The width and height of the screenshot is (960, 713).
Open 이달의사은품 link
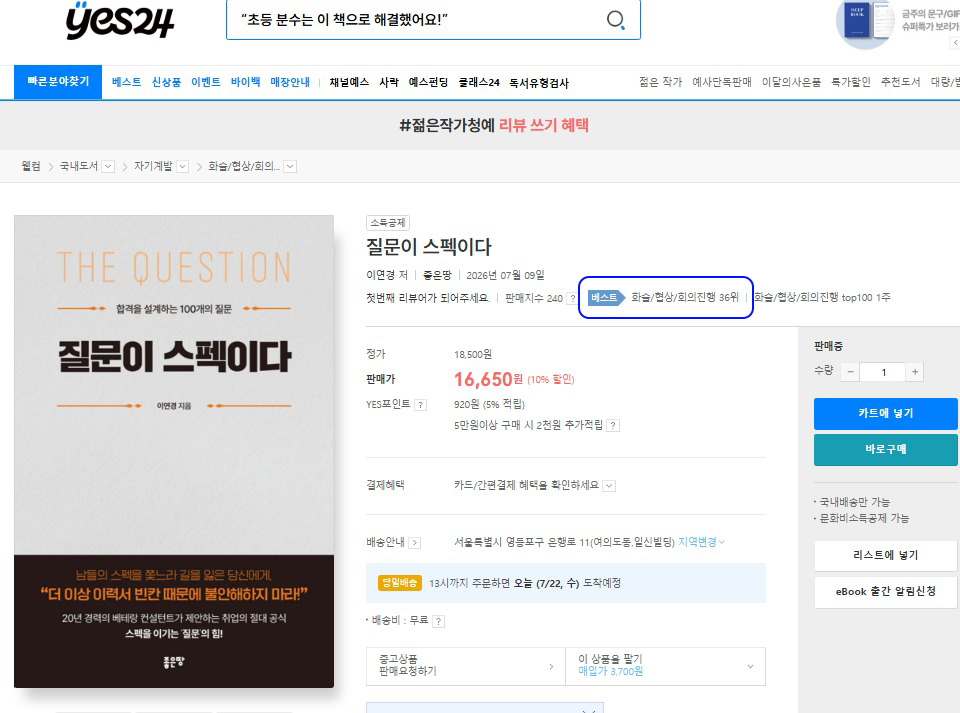pos(791,82)
